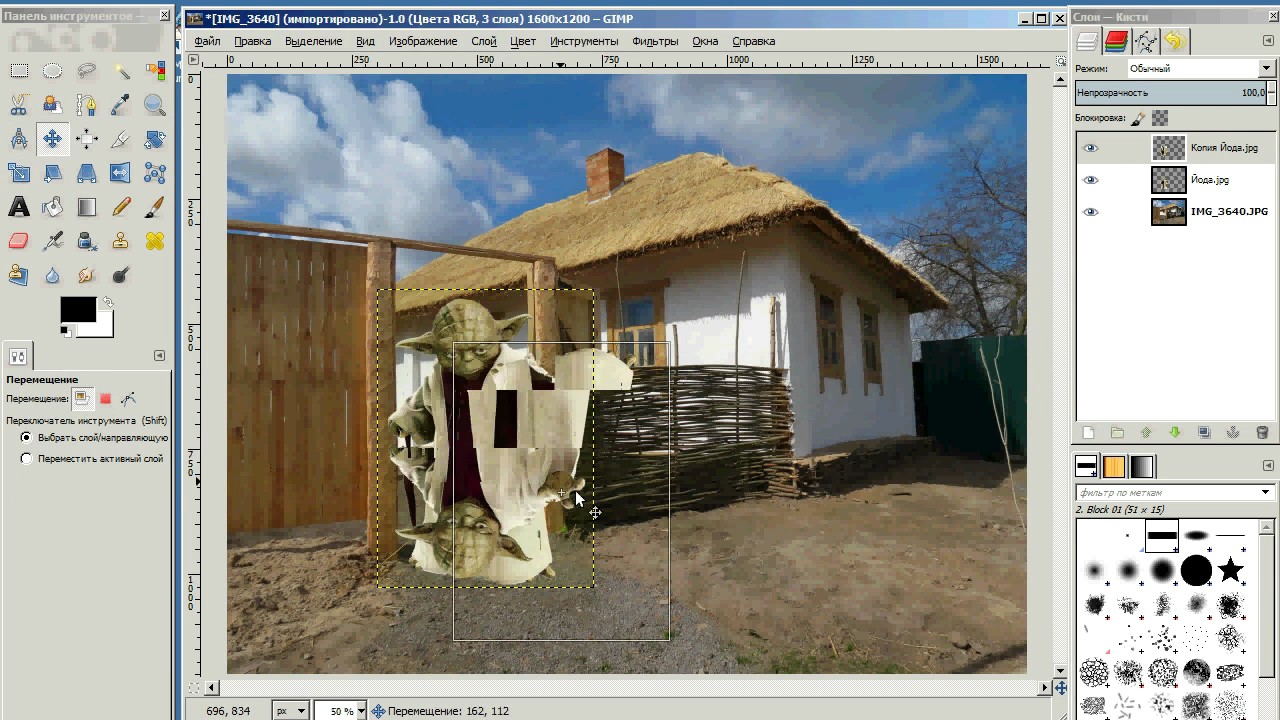Set move mode to layer
This screenshot has height=720, width=1280.
[x=82, y=398]
